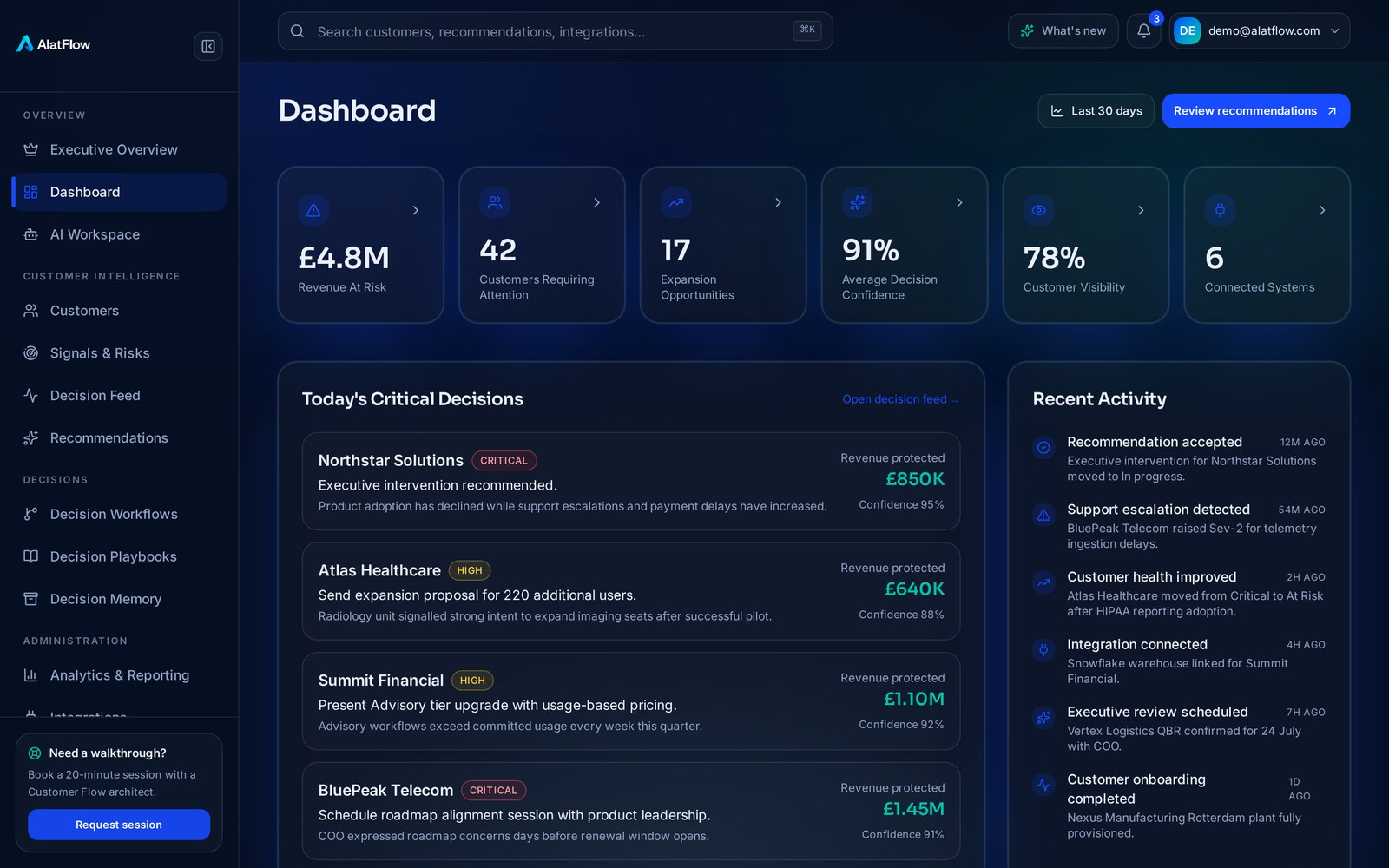Click the Summit Financial £1.10M value

(x=913, y=699)
